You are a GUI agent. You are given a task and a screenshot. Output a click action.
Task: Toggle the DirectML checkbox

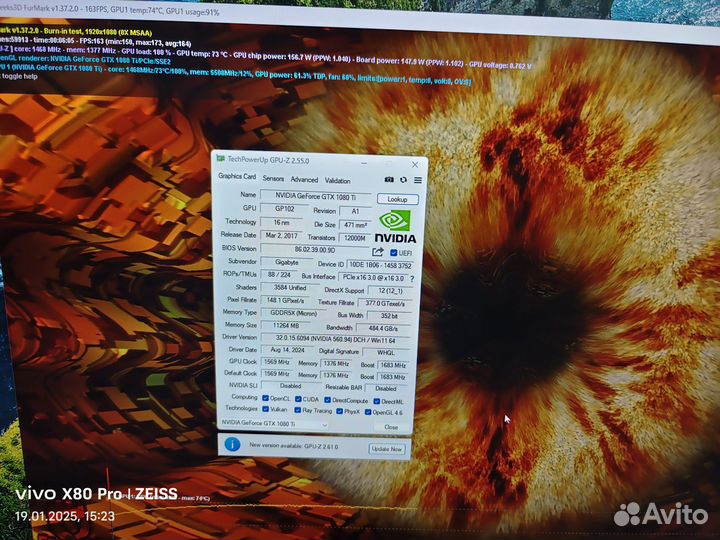[x=377, y=401]
